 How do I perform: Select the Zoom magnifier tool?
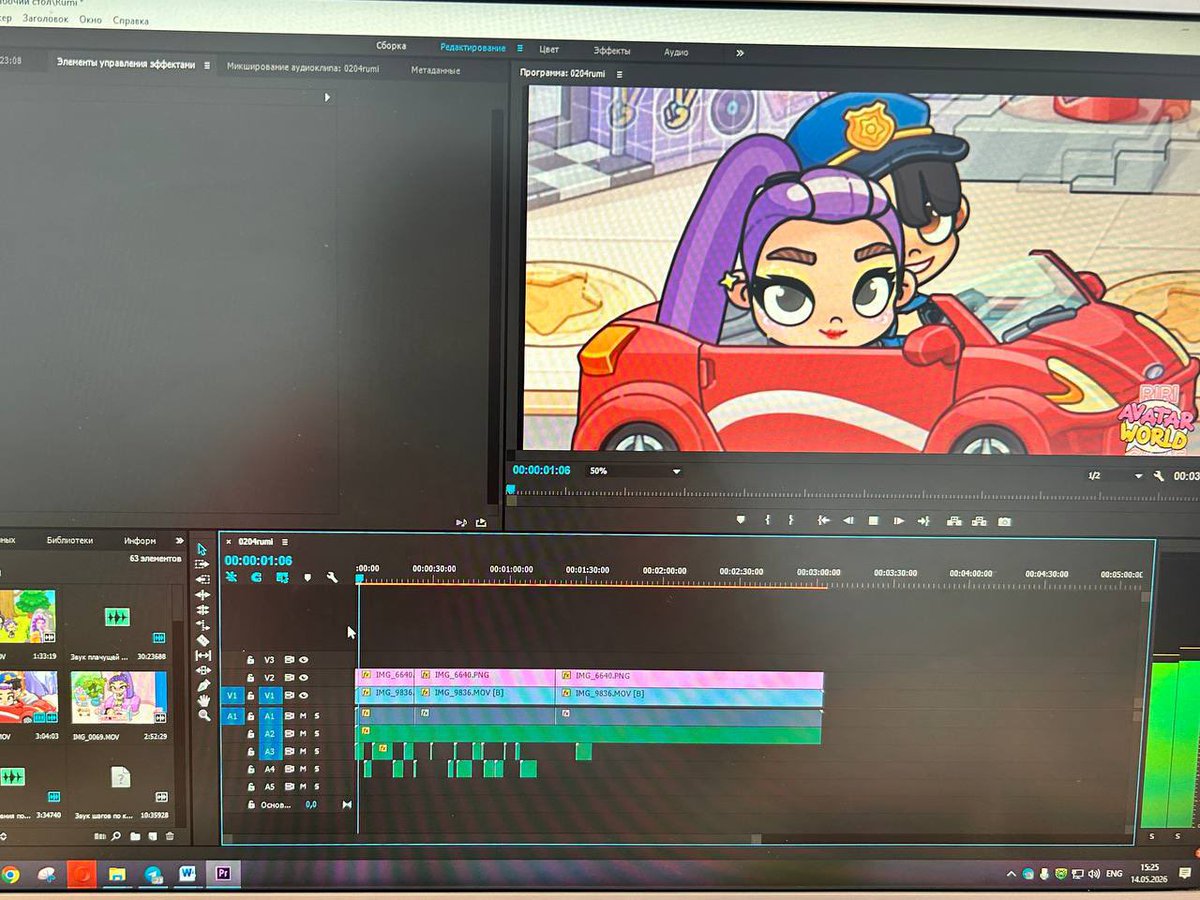[204, 715]
